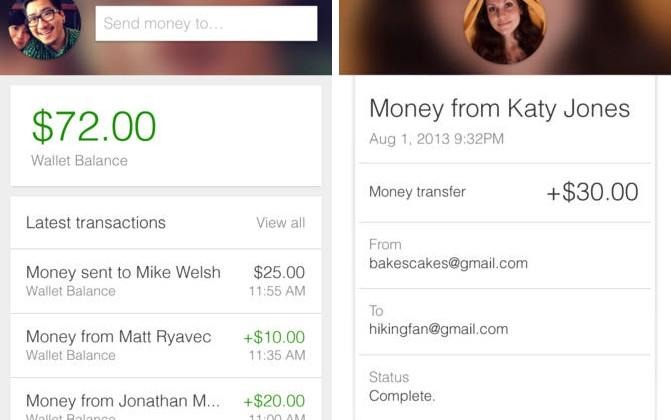Select the sender email bakescakes@gmail.com
671x420 pixels.
pos(448,263)
